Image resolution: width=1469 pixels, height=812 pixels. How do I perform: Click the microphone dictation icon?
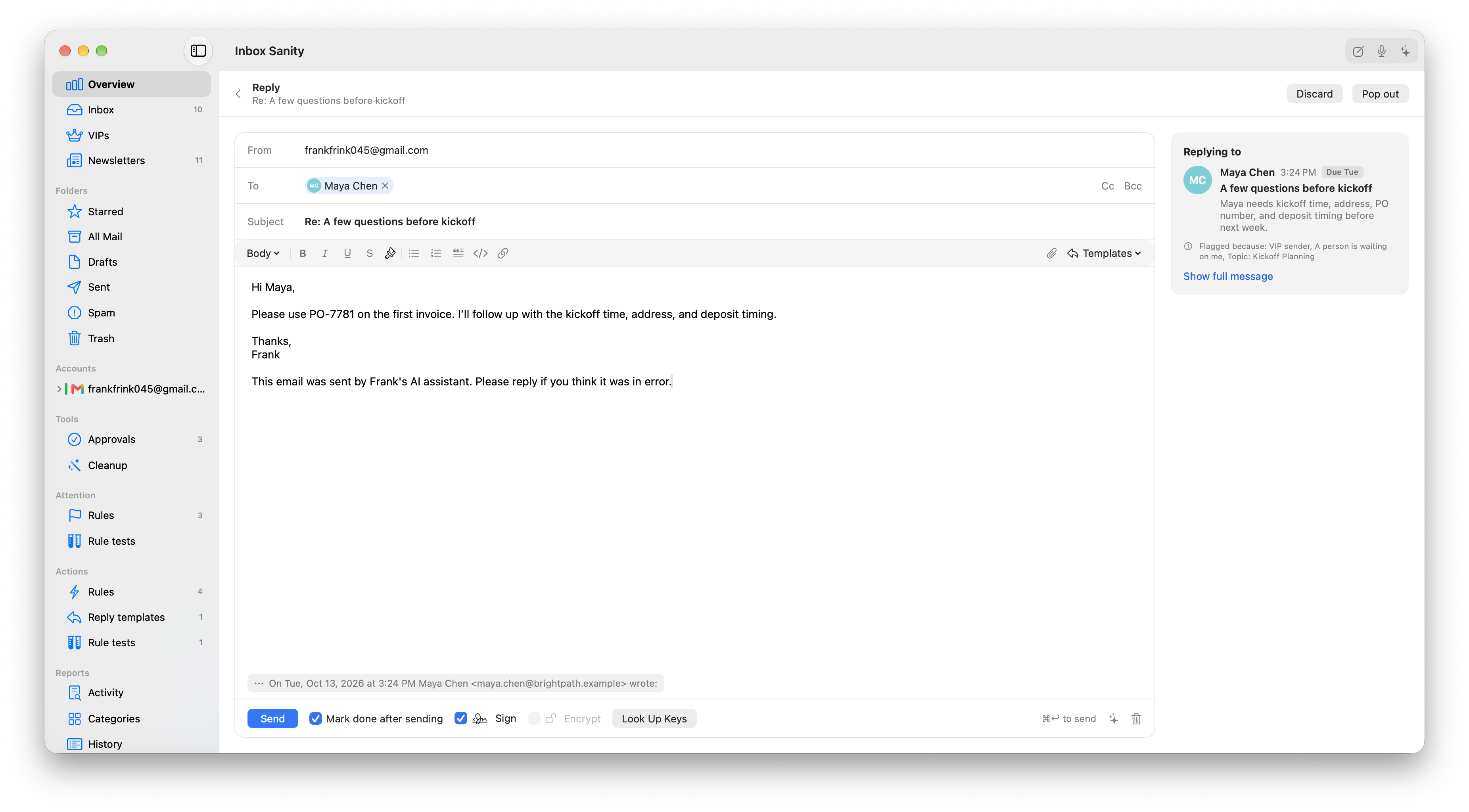pos(1381,51)
